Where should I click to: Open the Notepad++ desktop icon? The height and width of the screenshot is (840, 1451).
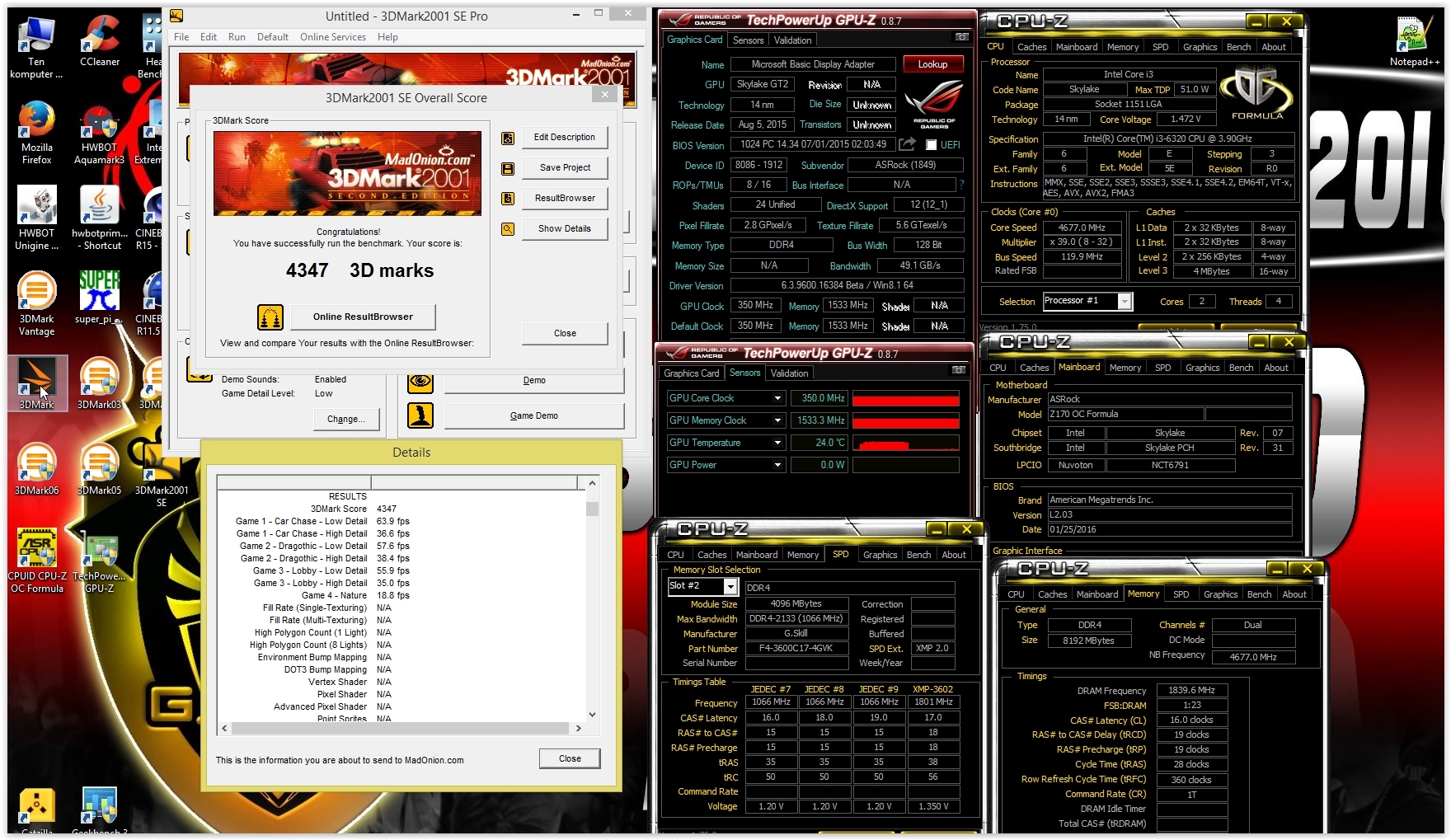click(x=1415, y=40)
